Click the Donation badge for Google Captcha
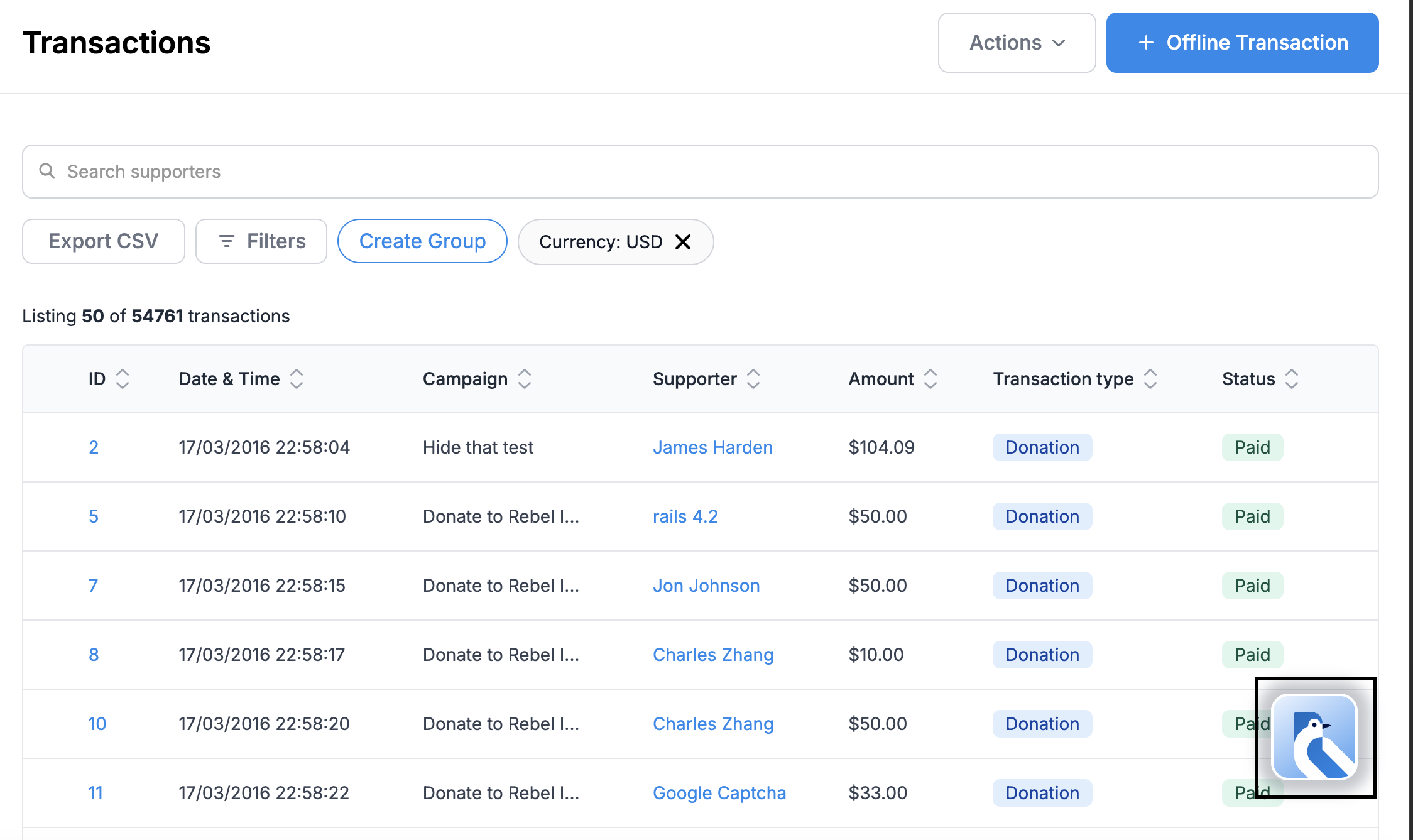This screenshot has width=1413, height=840. click(1042, 793)
